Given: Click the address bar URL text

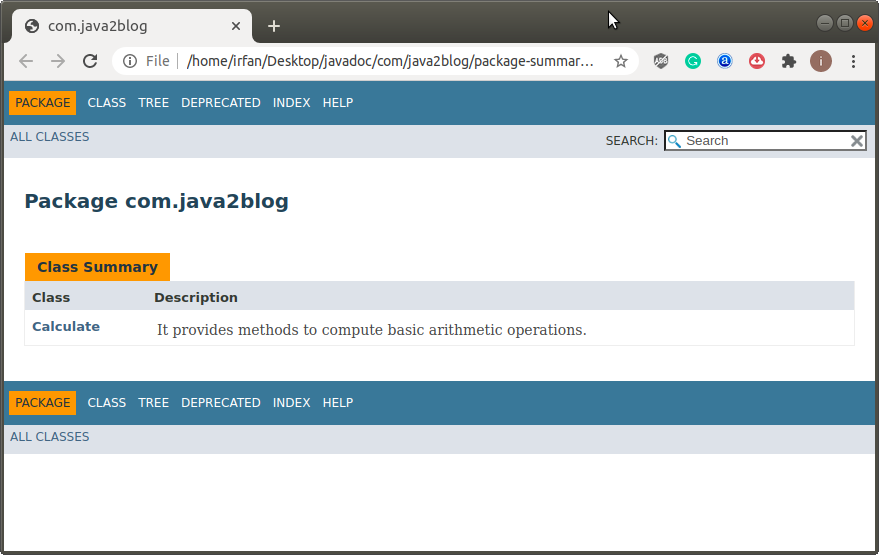Looking at the screenshot, I should click(x=390, y=61).
